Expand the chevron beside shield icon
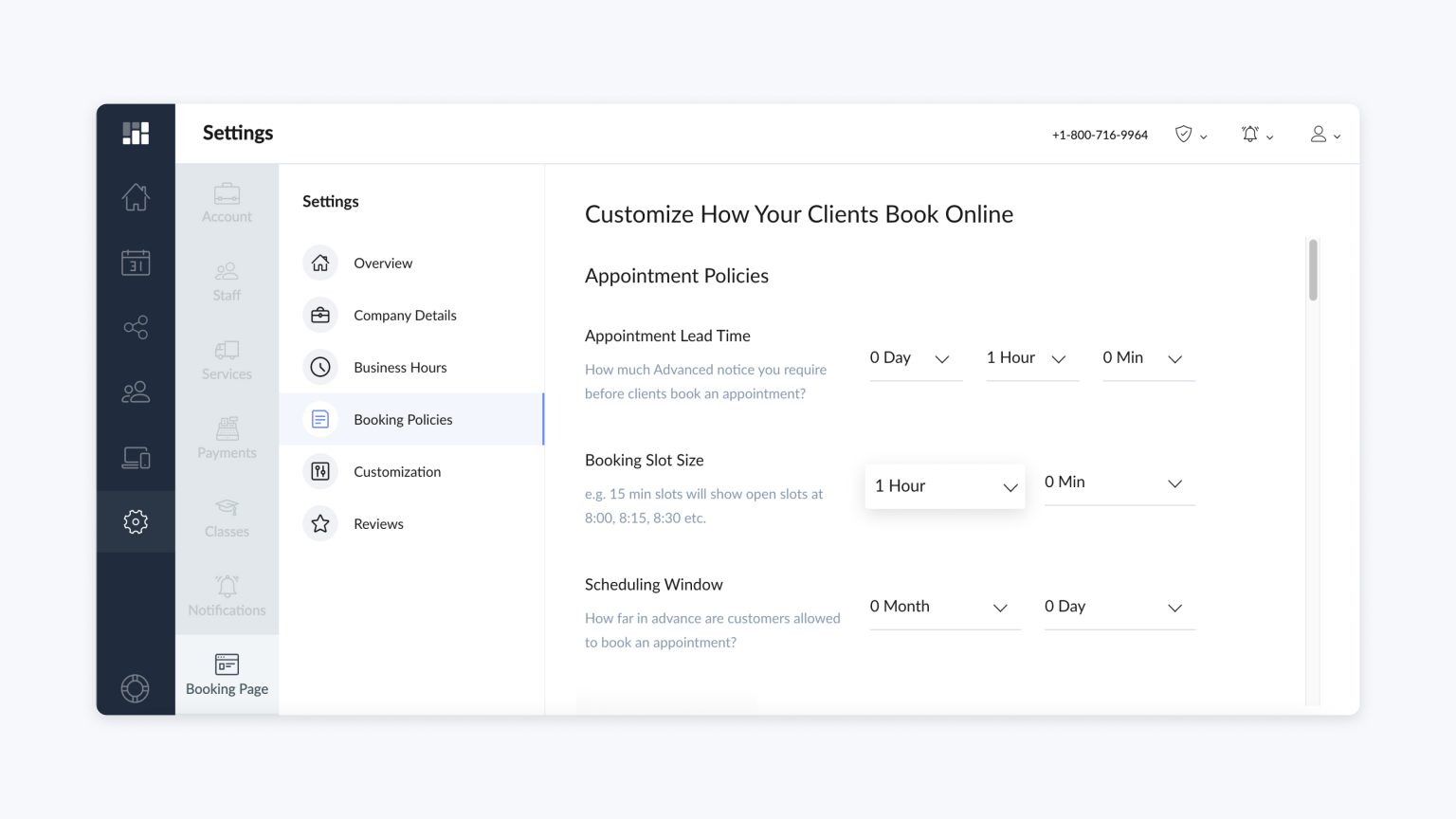 1204,137
